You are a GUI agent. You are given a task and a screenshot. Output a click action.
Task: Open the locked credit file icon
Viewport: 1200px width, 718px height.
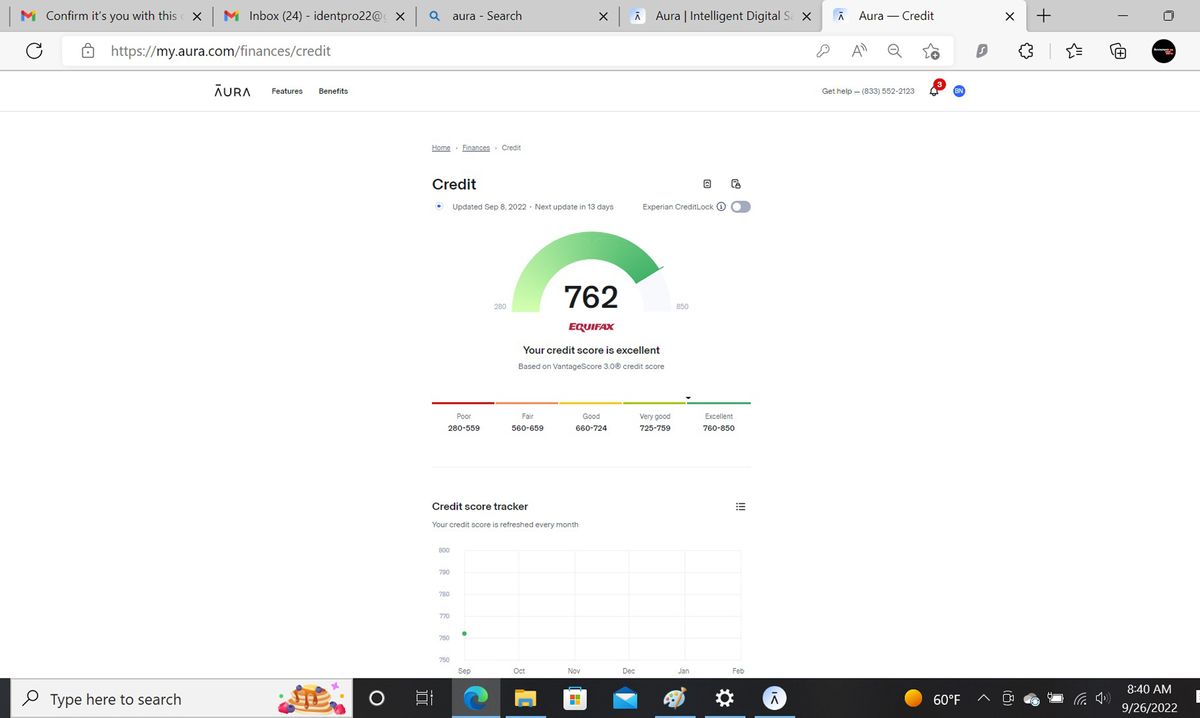point(736,184)
